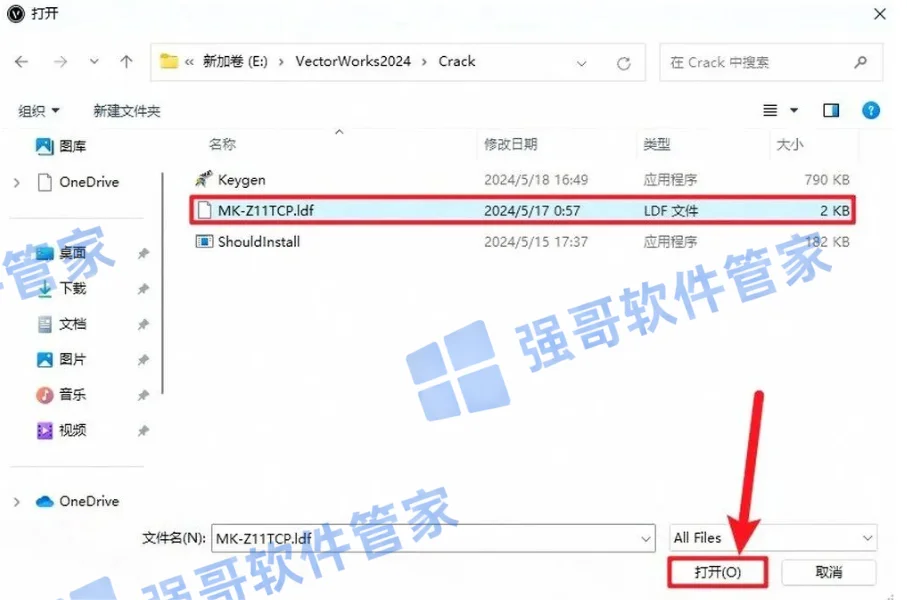Viewport: 907px width, 600px height.
Task: Click the ShouldInstall file icon
Action: [x=204, y=241]
